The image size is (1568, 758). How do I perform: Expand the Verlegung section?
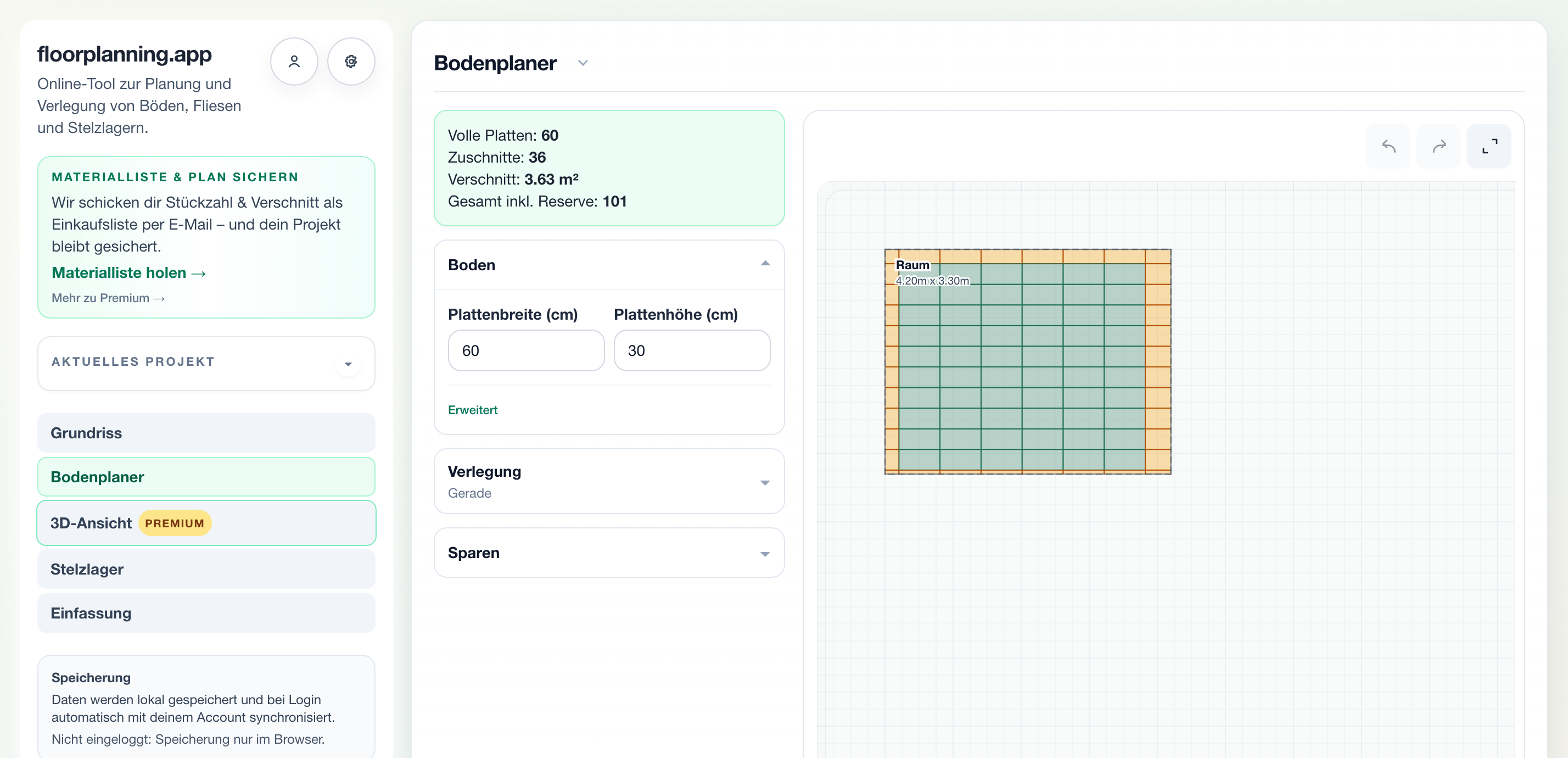pos(609,482)
